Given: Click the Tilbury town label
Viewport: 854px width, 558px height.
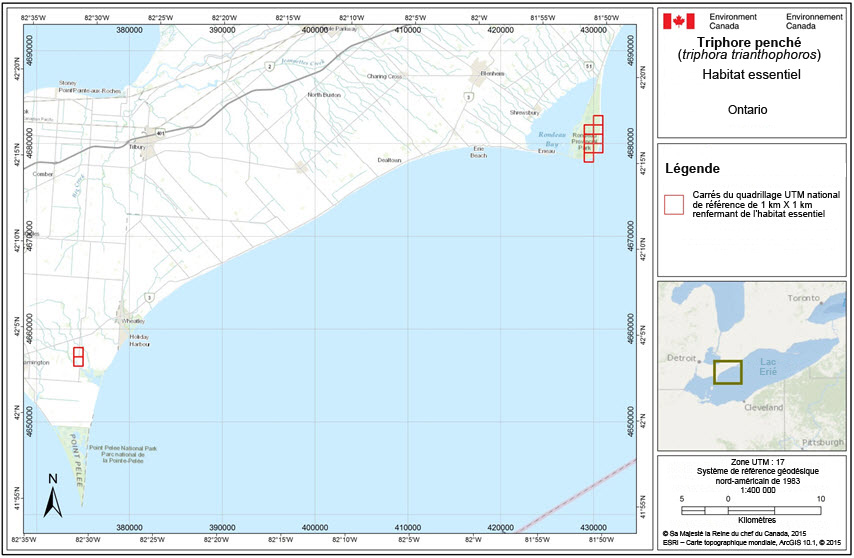Looking at the screenshot, I should 138,147.
